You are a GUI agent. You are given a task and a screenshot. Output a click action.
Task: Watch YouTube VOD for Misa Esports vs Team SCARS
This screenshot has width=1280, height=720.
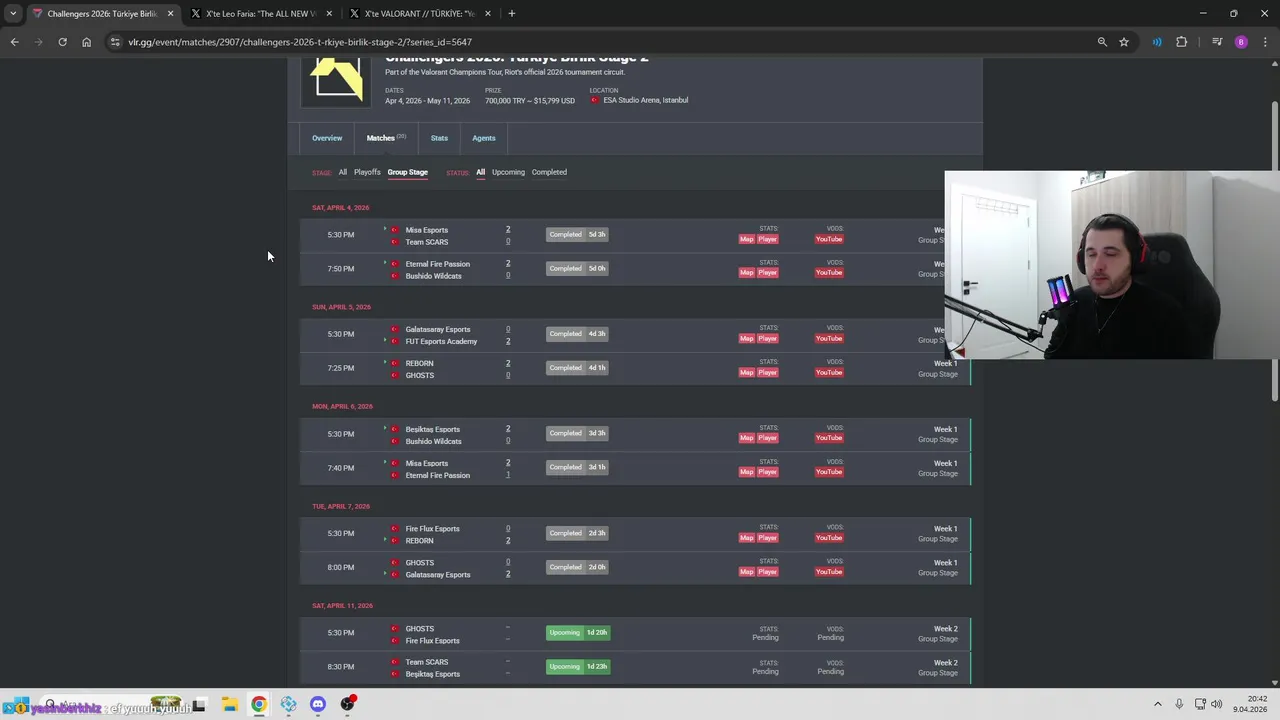(829, 239)
